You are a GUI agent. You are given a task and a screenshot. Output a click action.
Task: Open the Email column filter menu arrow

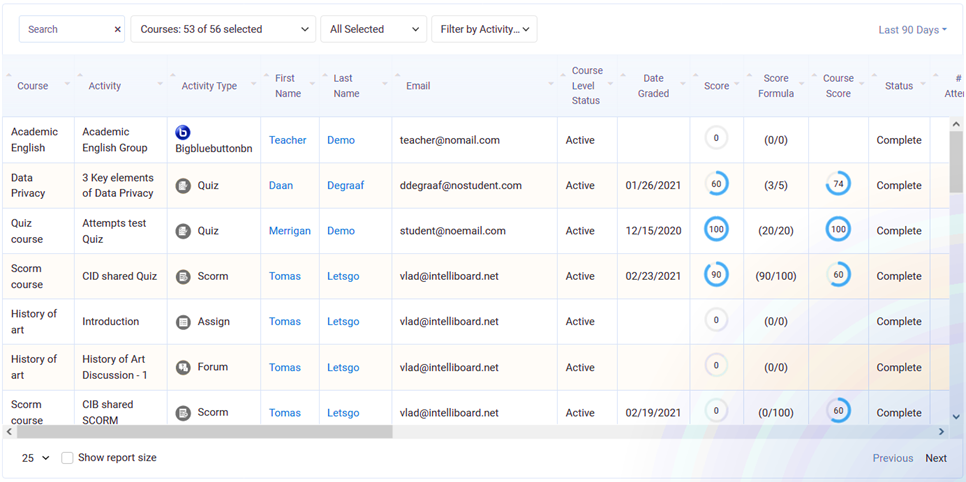pos(550,84)
